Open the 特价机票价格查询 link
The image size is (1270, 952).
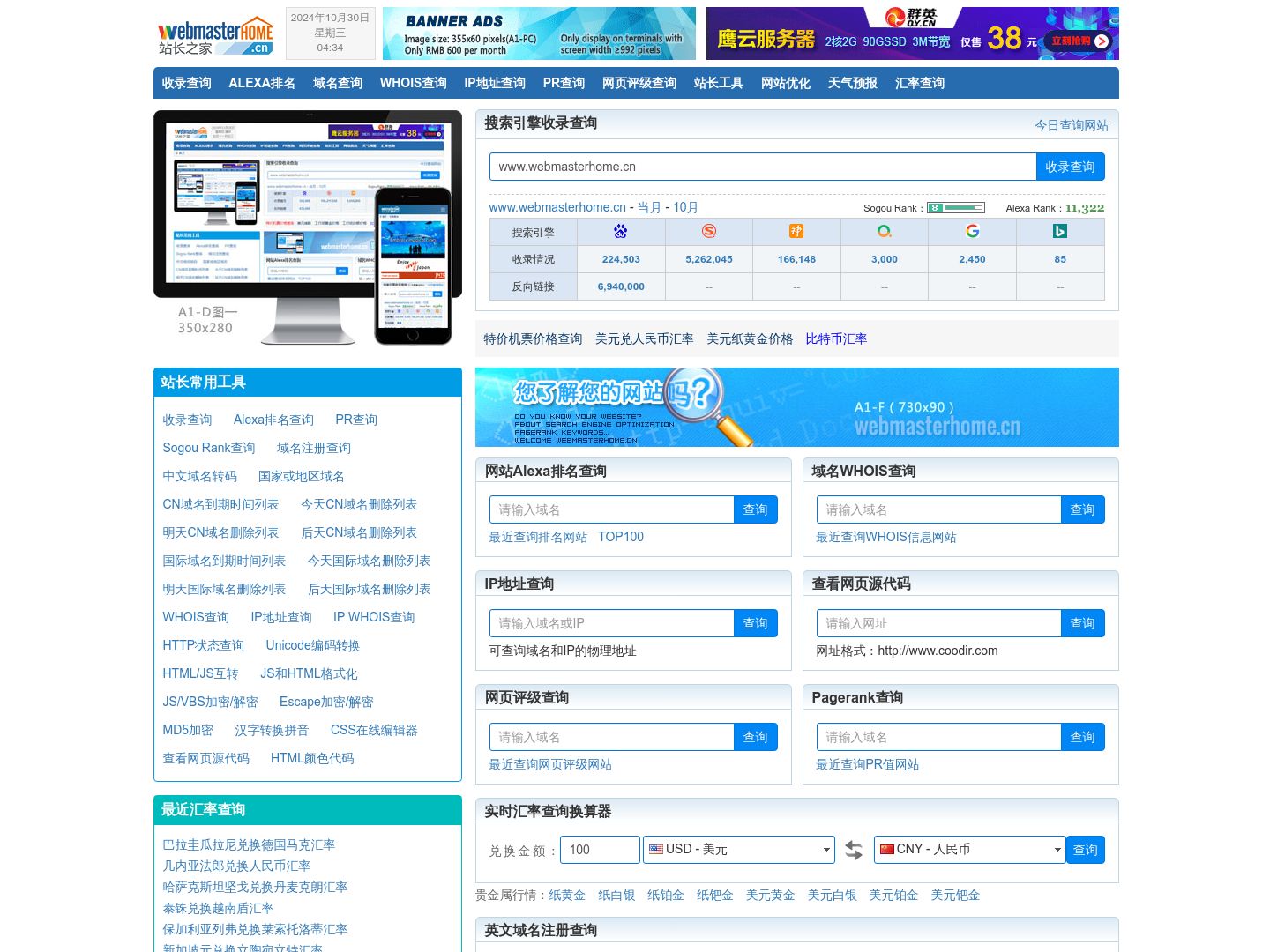533,338
